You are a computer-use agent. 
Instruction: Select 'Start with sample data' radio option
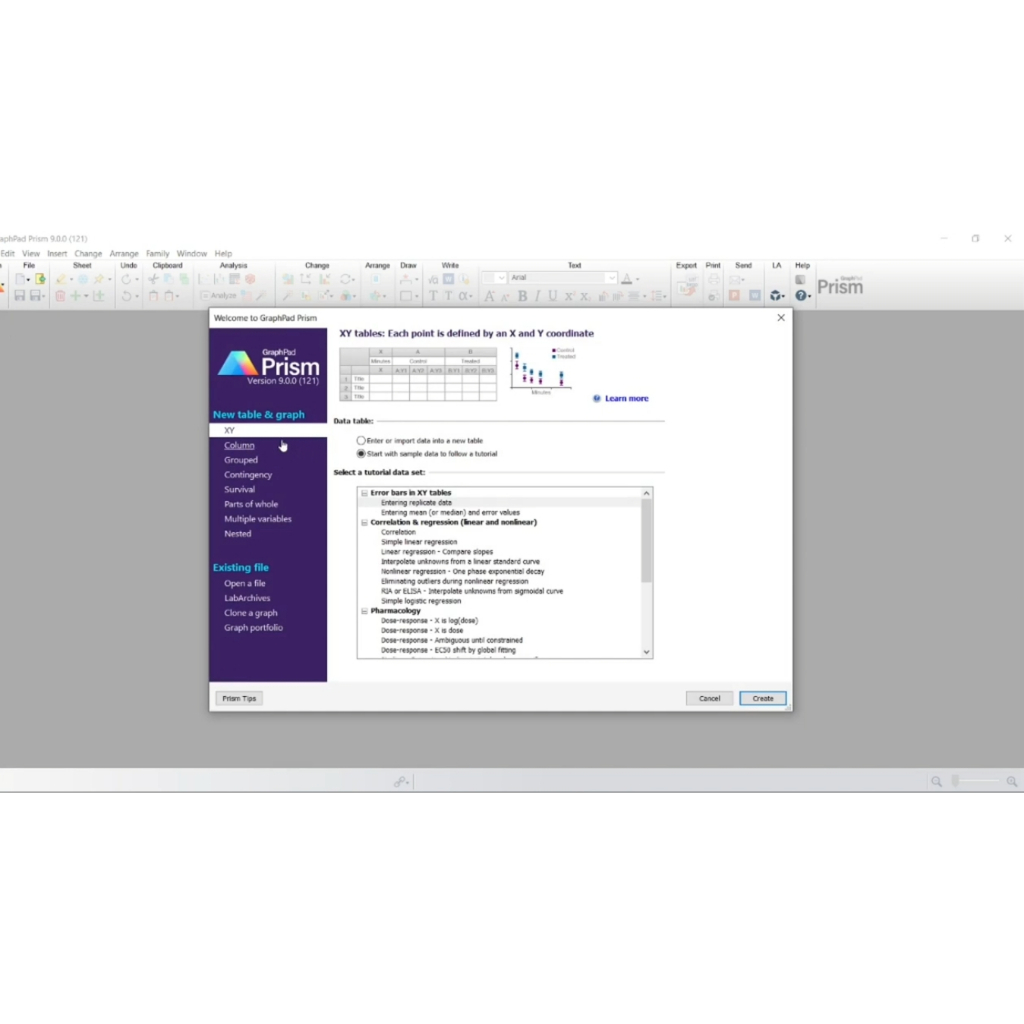click(362, 453)
